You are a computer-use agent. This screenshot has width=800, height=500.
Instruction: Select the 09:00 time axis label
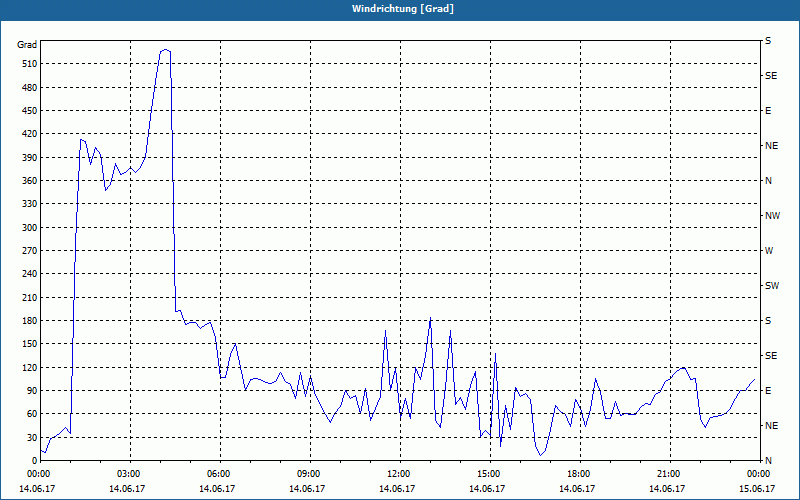(310, 474)
